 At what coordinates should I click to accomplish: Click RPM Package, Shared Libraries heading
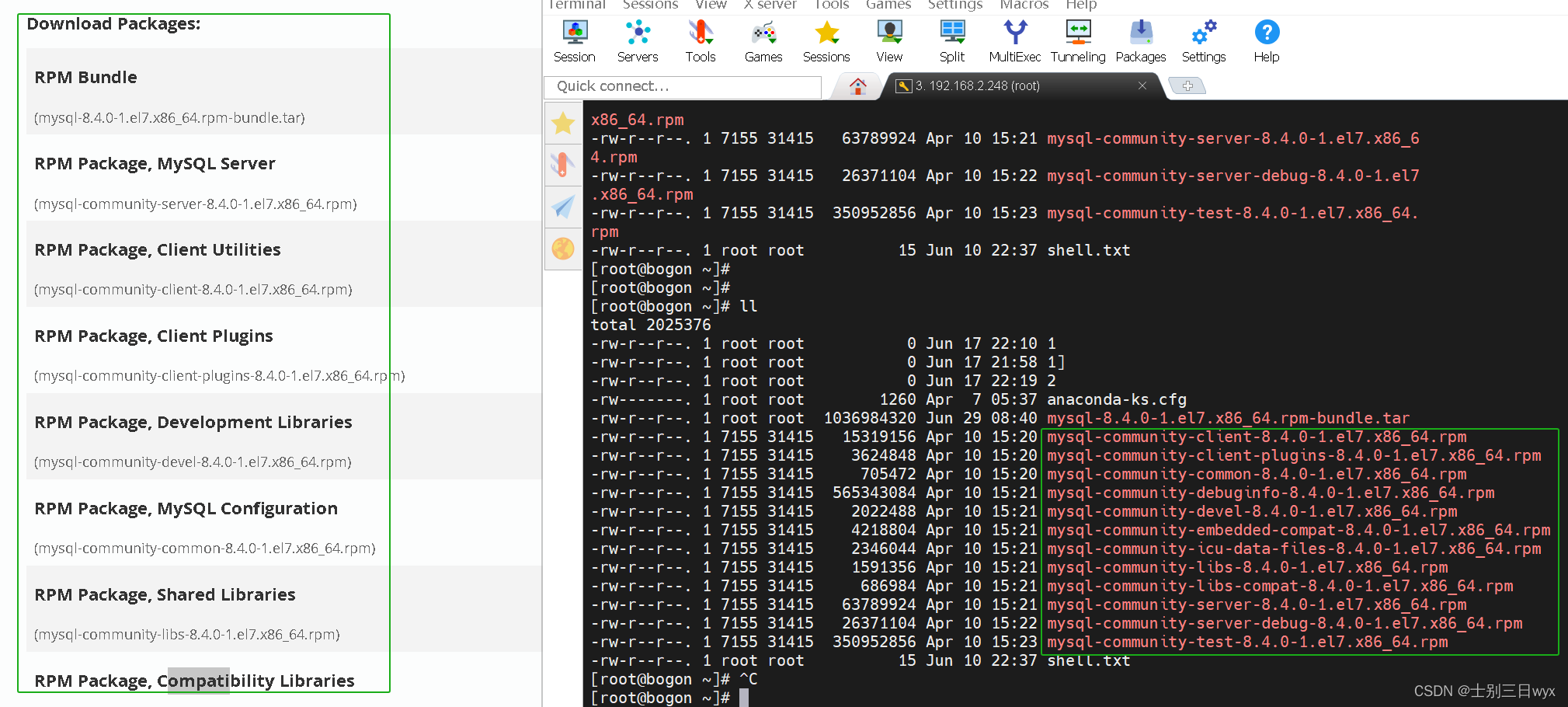(165, 595)
